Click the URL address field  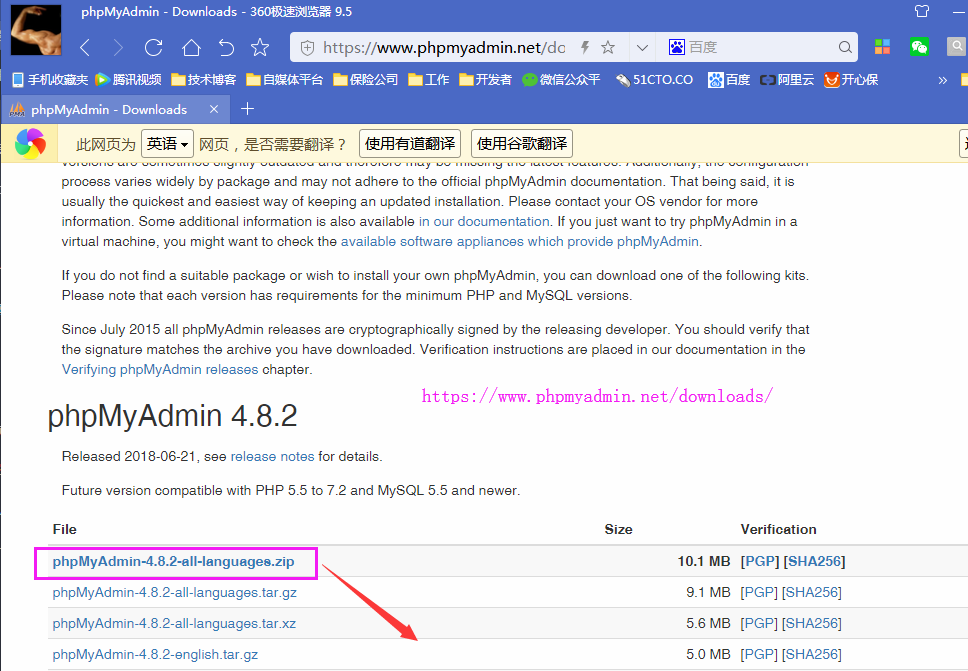[444, 48]
